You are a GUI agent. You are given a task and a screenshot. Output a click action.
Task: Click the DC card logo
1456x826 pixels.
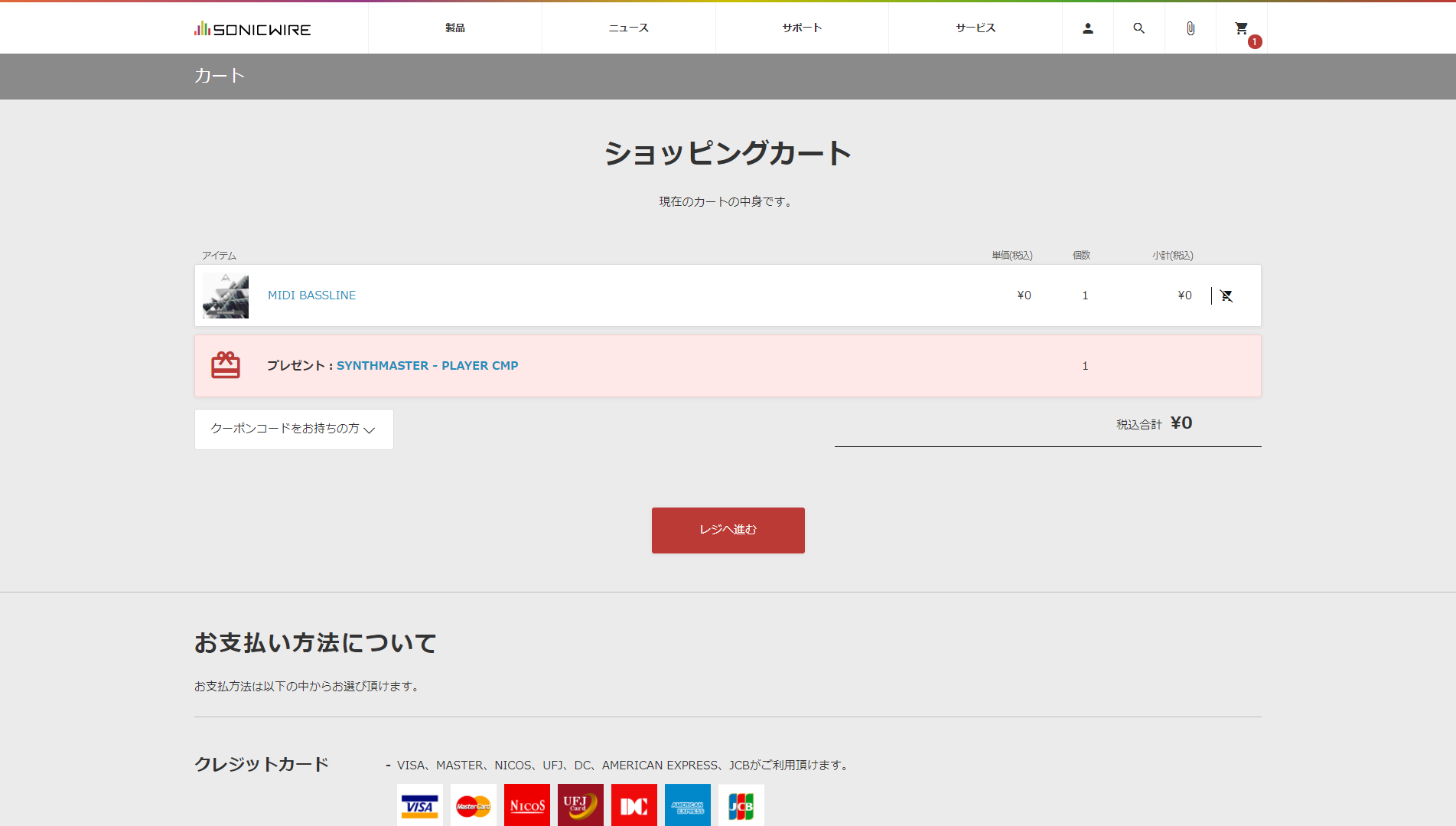(x=634, y=805)
